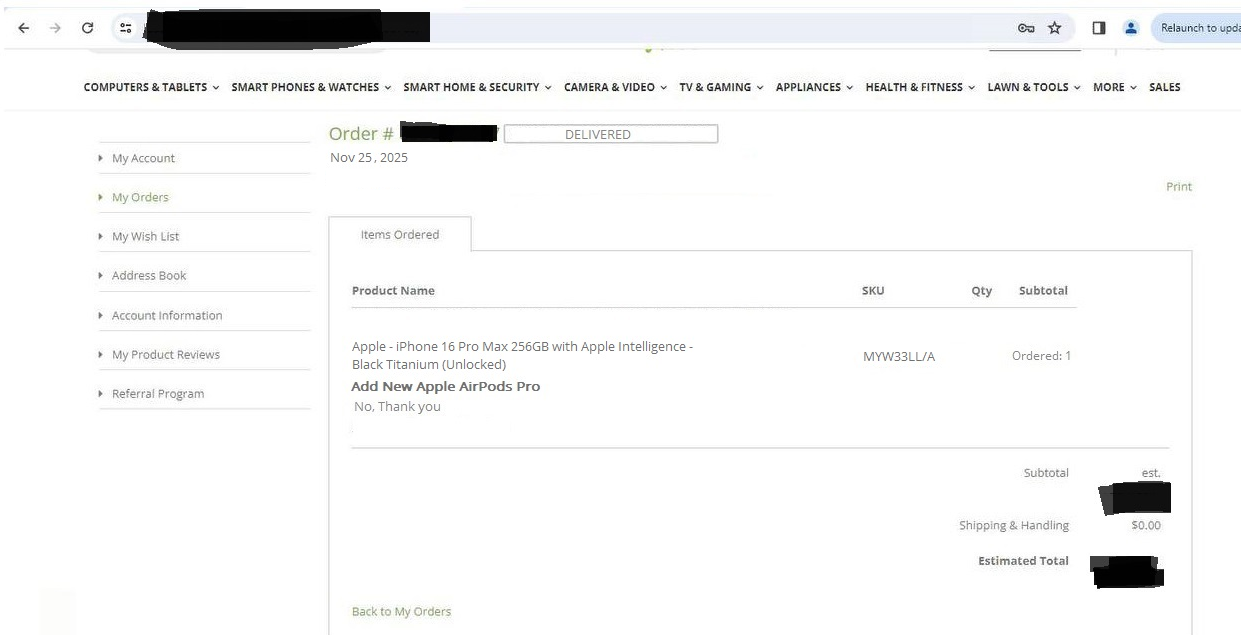Click the browser back arrow
1241x635 pixels.
coord(23,28)
